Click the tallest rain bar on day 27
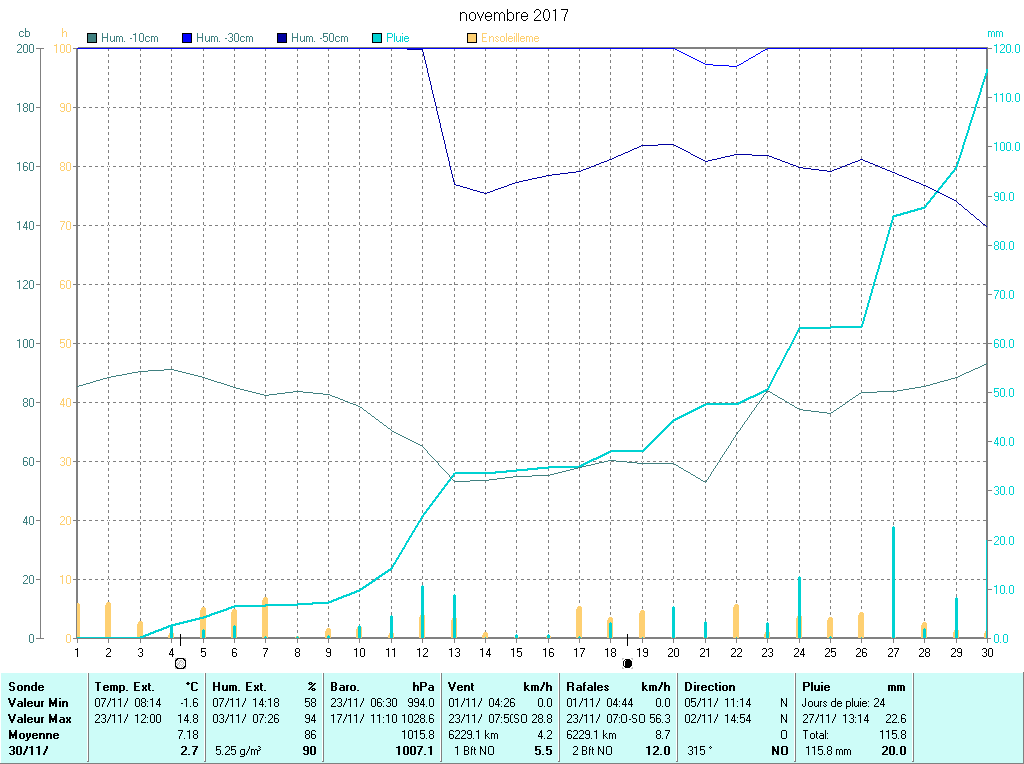 [893, 582]
